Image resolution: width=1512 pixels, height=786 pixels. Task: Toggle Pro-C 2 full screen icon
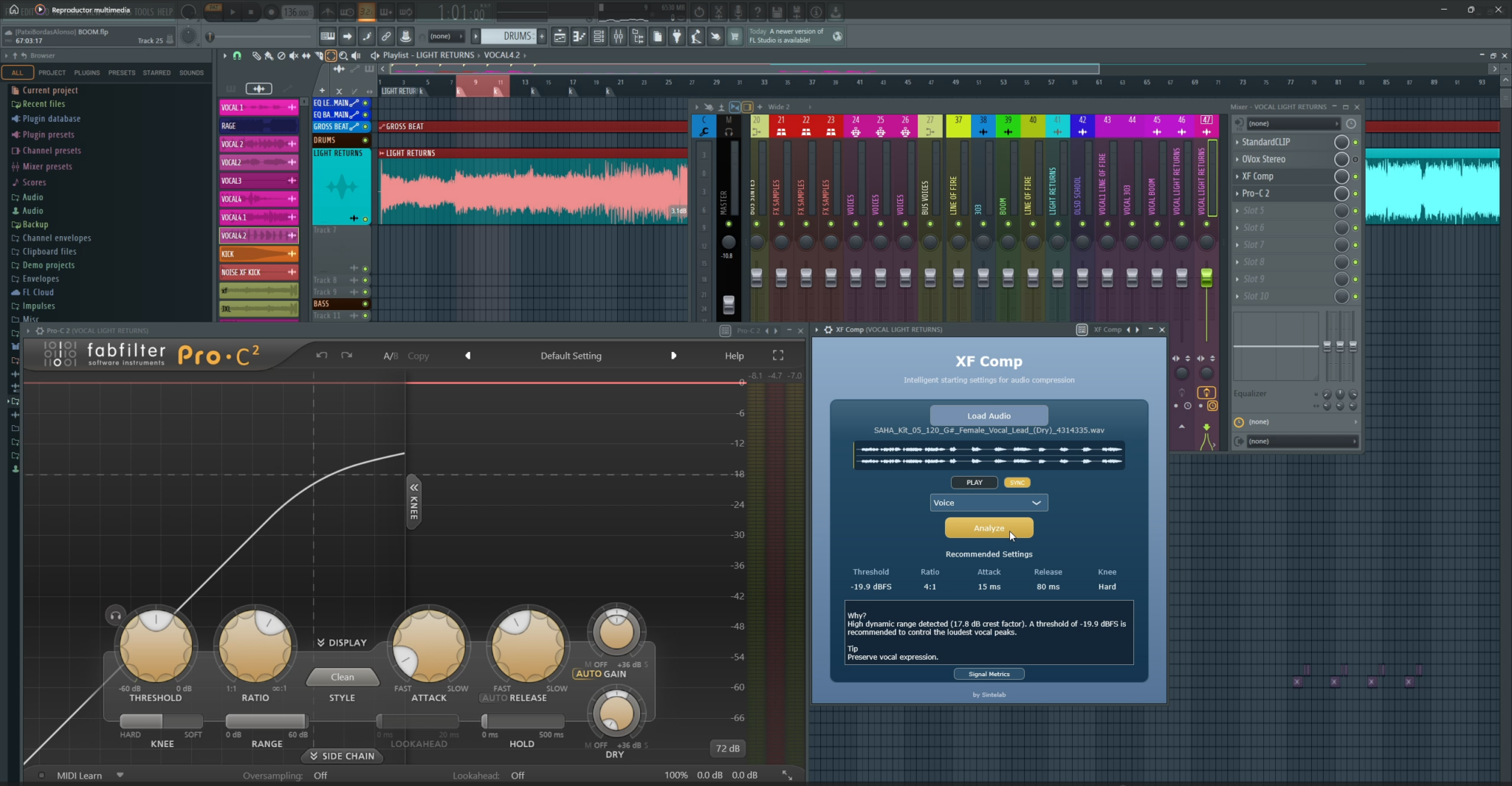click(778, 356)
